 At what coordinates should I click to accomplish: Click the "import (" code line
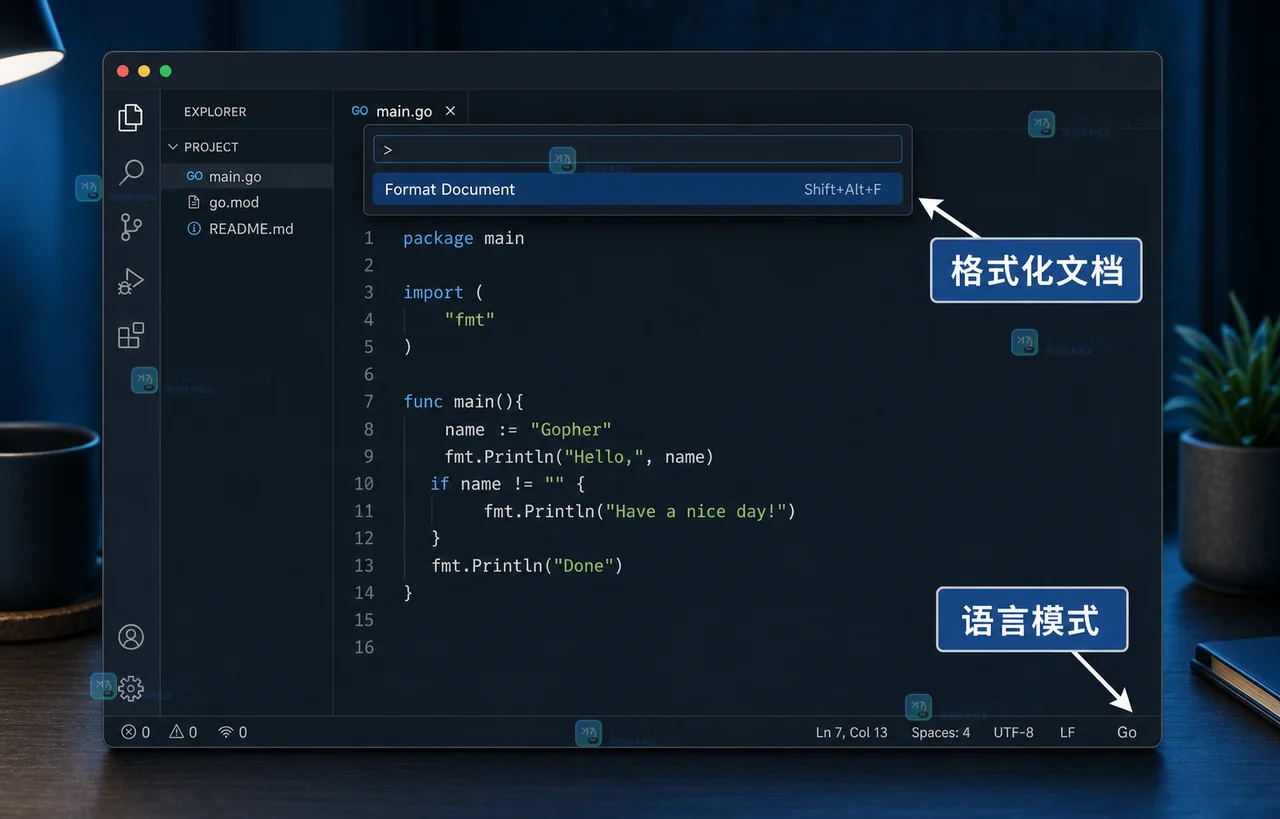pos(443,292)
